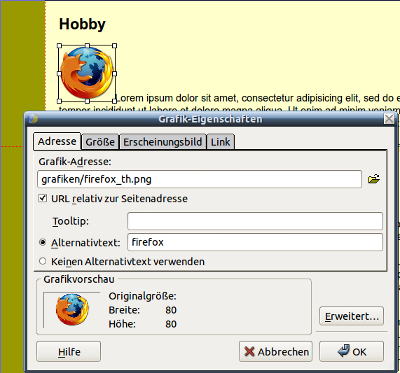Click the Breite value 80
400x373 pixels.
click(171, 310)
